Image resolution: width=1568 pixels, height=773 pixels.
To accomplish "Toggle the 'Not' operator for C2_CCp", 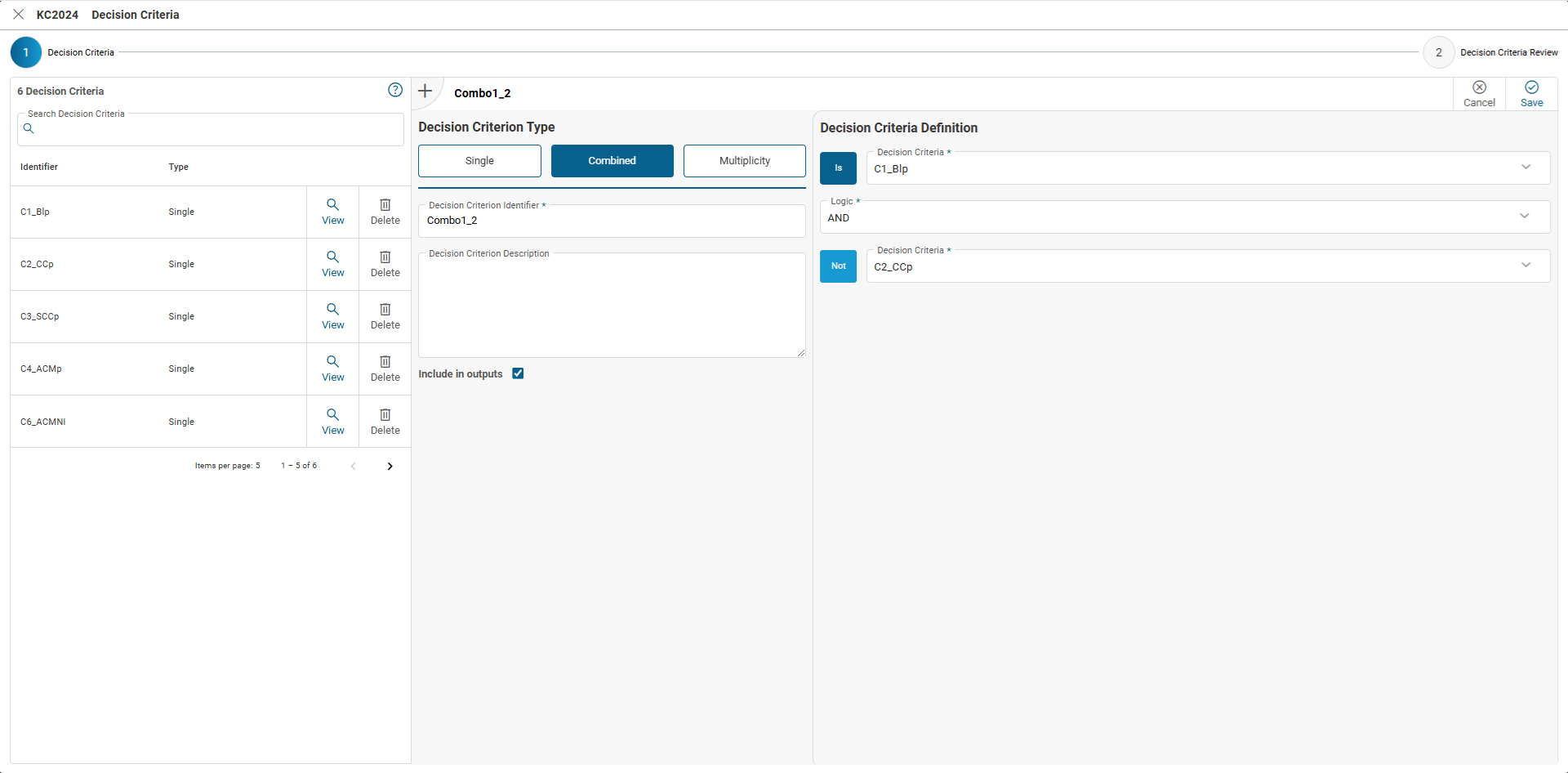I will click(838, 266).
